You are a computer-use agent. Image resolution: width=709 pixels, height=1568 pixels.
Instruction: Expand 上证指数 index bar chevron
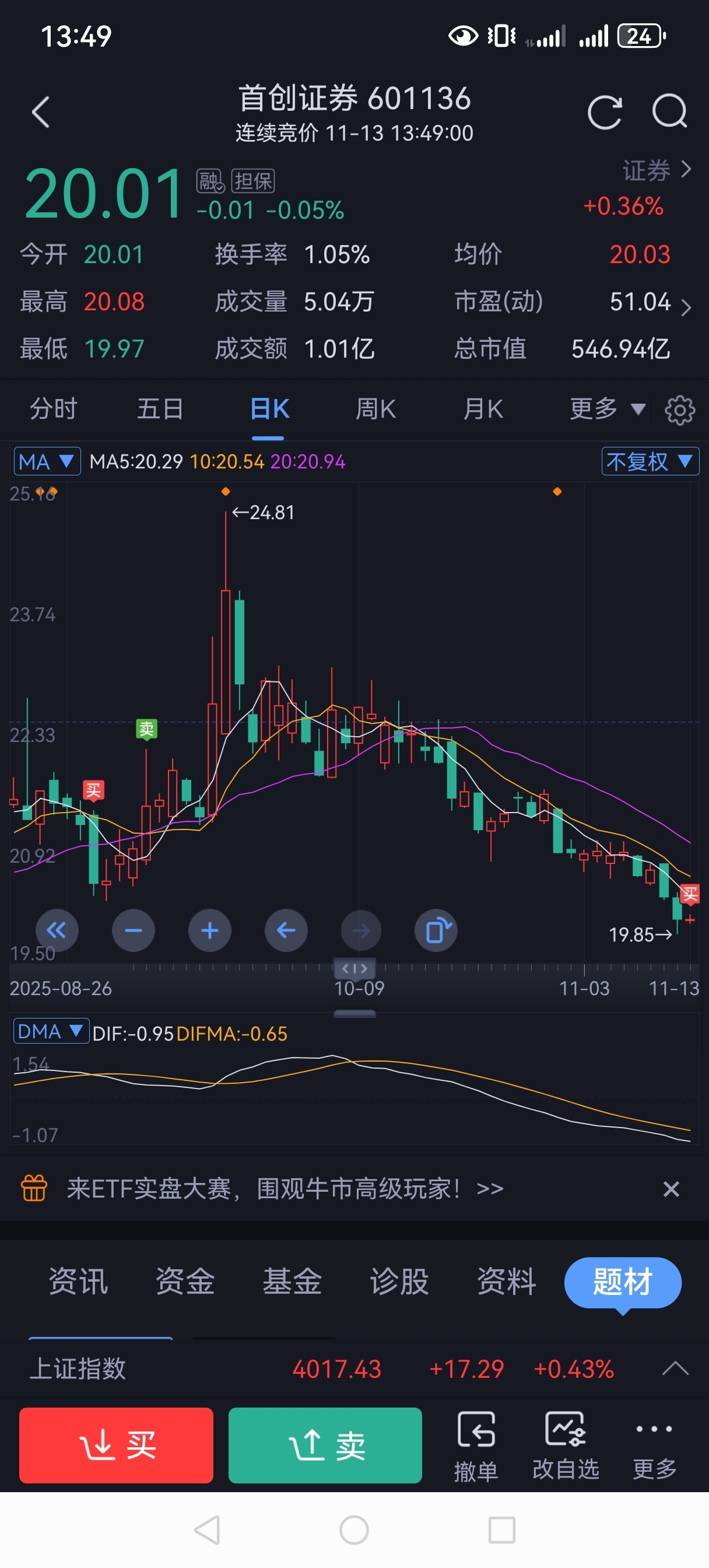pyautogui.click(x=675, y=1369)
